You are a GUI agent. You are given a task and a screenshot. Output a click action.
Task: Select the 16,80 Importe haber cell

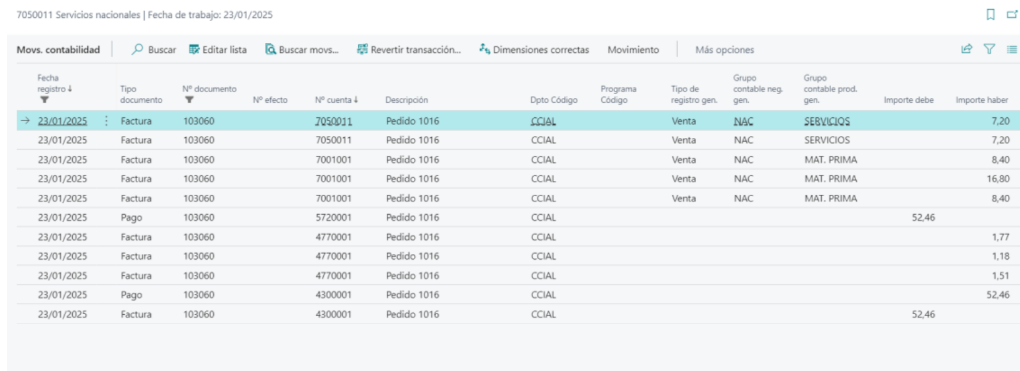999,178
